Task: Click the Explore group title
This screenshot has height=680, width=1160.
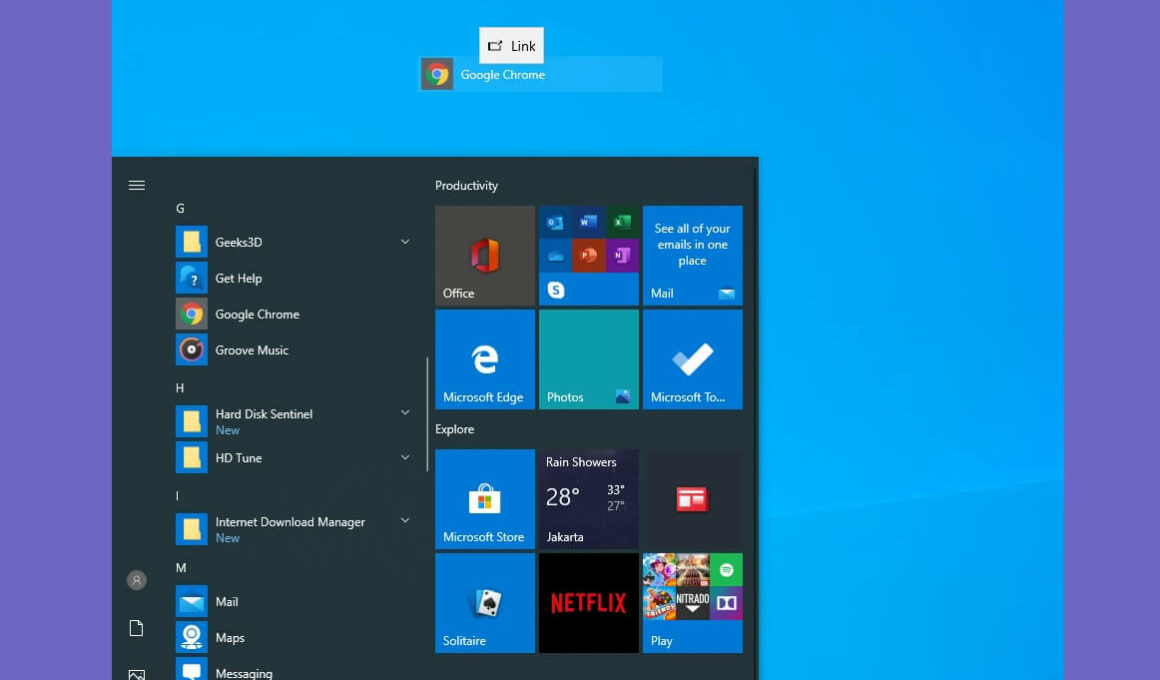Action: click(x=455, y=429)
